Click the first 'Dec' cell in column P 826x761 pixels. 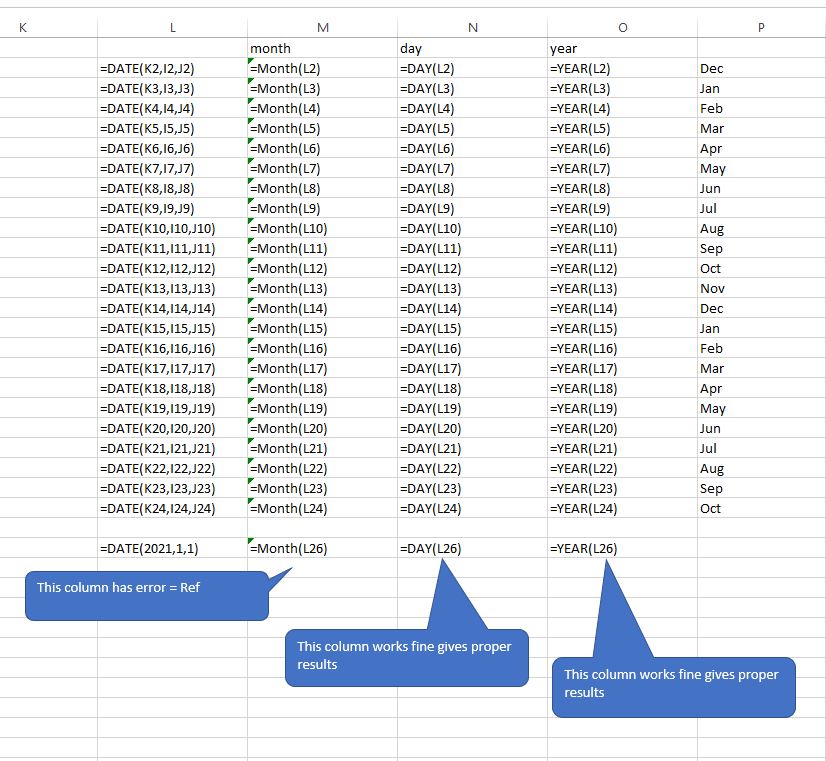tap(761, 68)
